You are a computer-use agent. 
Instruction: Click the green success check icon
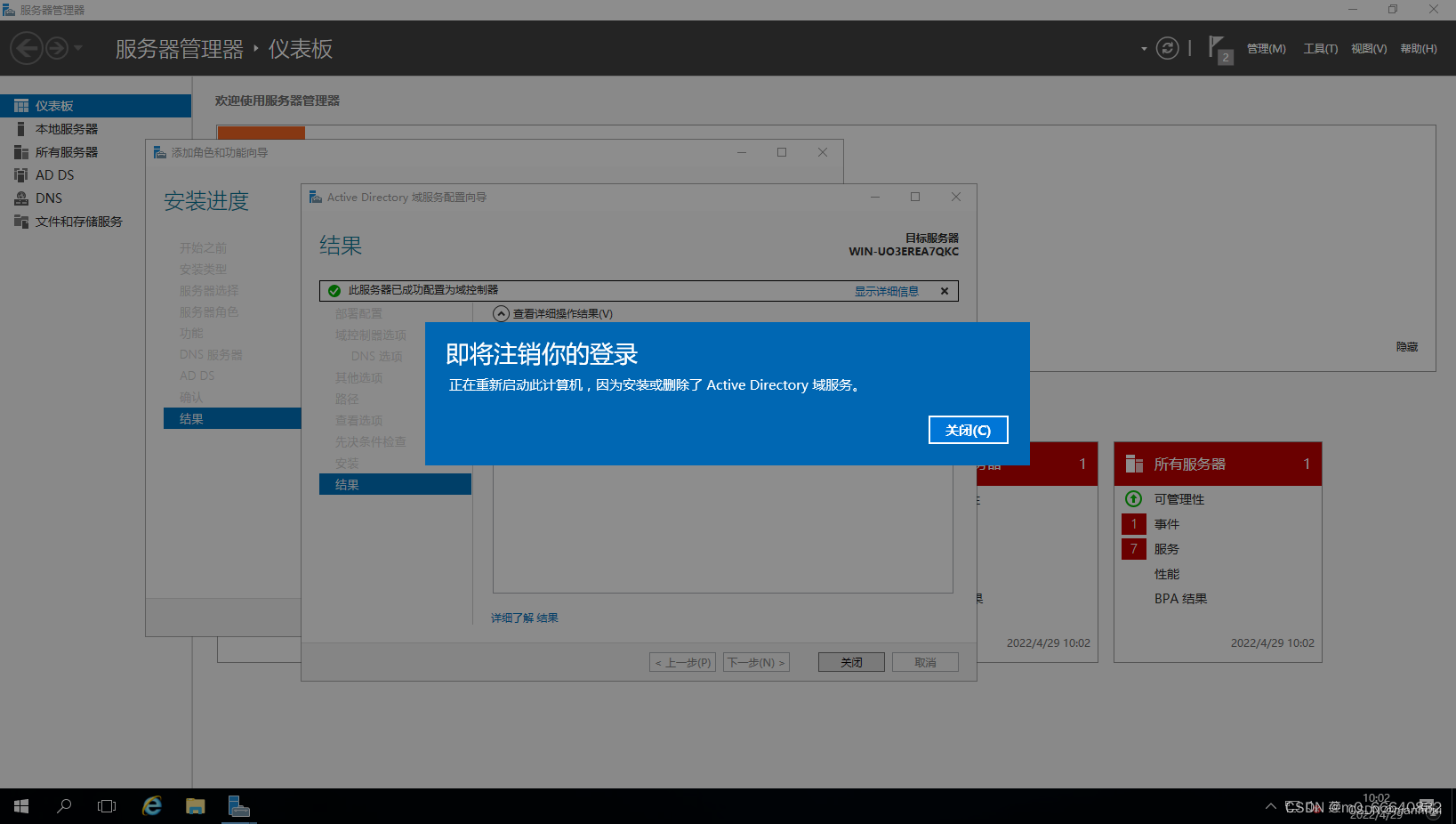pyautogui.click(x=334, y=291)
